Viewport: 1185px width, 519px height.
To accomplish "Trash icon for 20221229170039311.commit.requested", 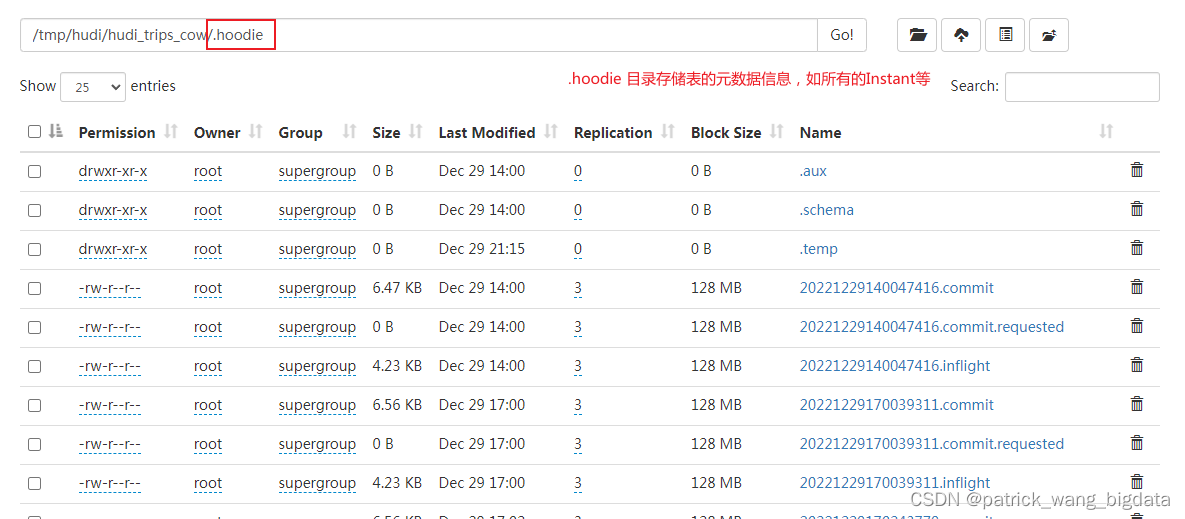I will (x=1136, y=443).
